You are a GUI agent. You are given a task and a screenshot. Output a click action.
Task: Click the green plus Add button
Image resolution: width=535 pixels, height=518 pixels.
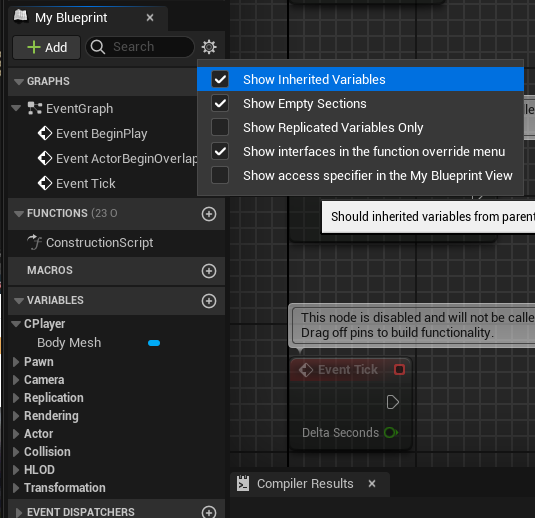pyautogui.click(x=46, y=47)
